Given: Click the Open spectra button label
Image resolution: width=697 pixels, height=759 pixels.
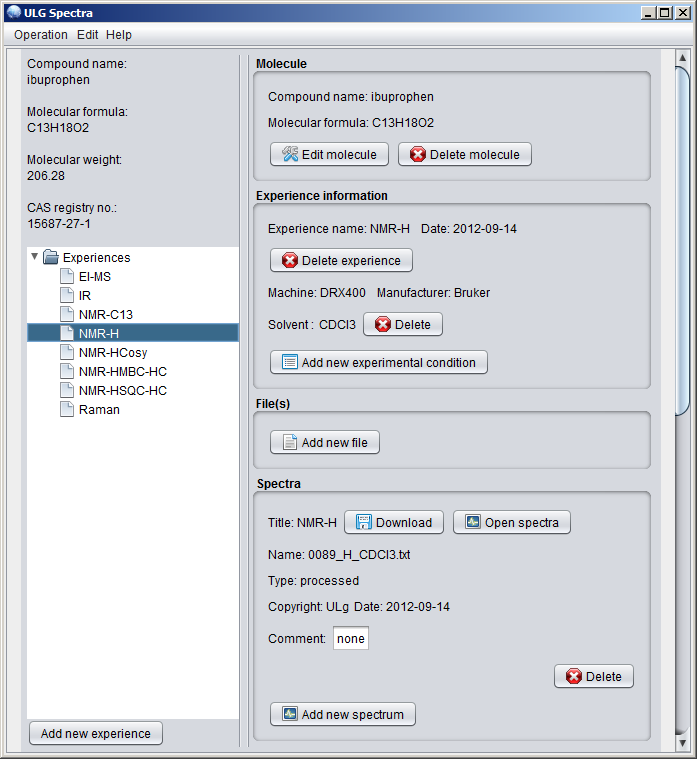Looking at the screenshot, I should click(x=521, y=522).
